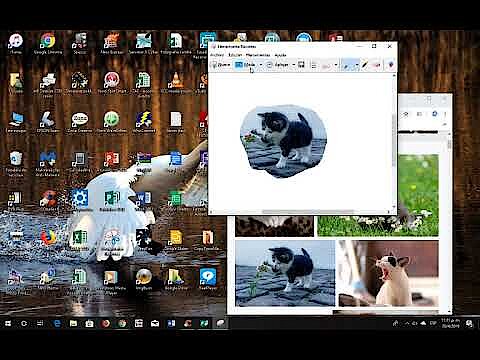Click the Nuevo snip button
Viewport: 480px width, 360px height.
click(220, 65)
